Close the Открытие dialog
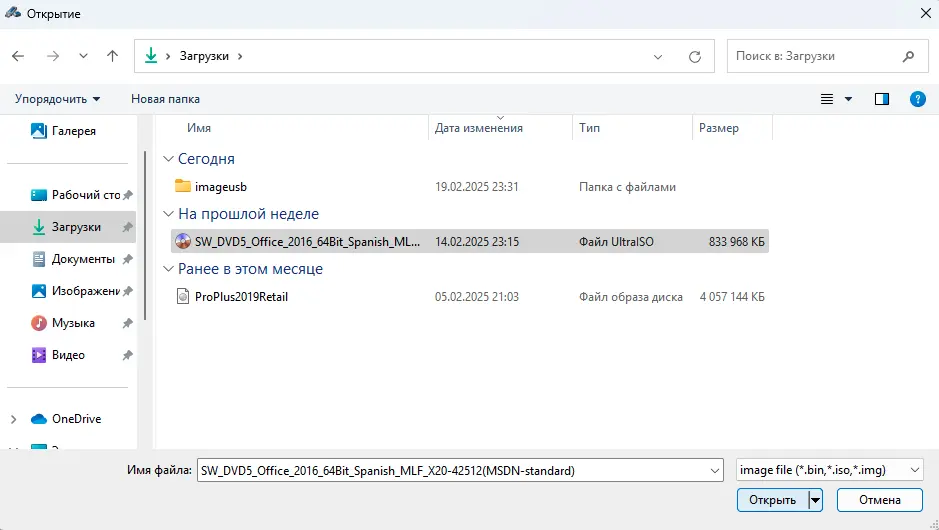 click(x=925, y=13)
